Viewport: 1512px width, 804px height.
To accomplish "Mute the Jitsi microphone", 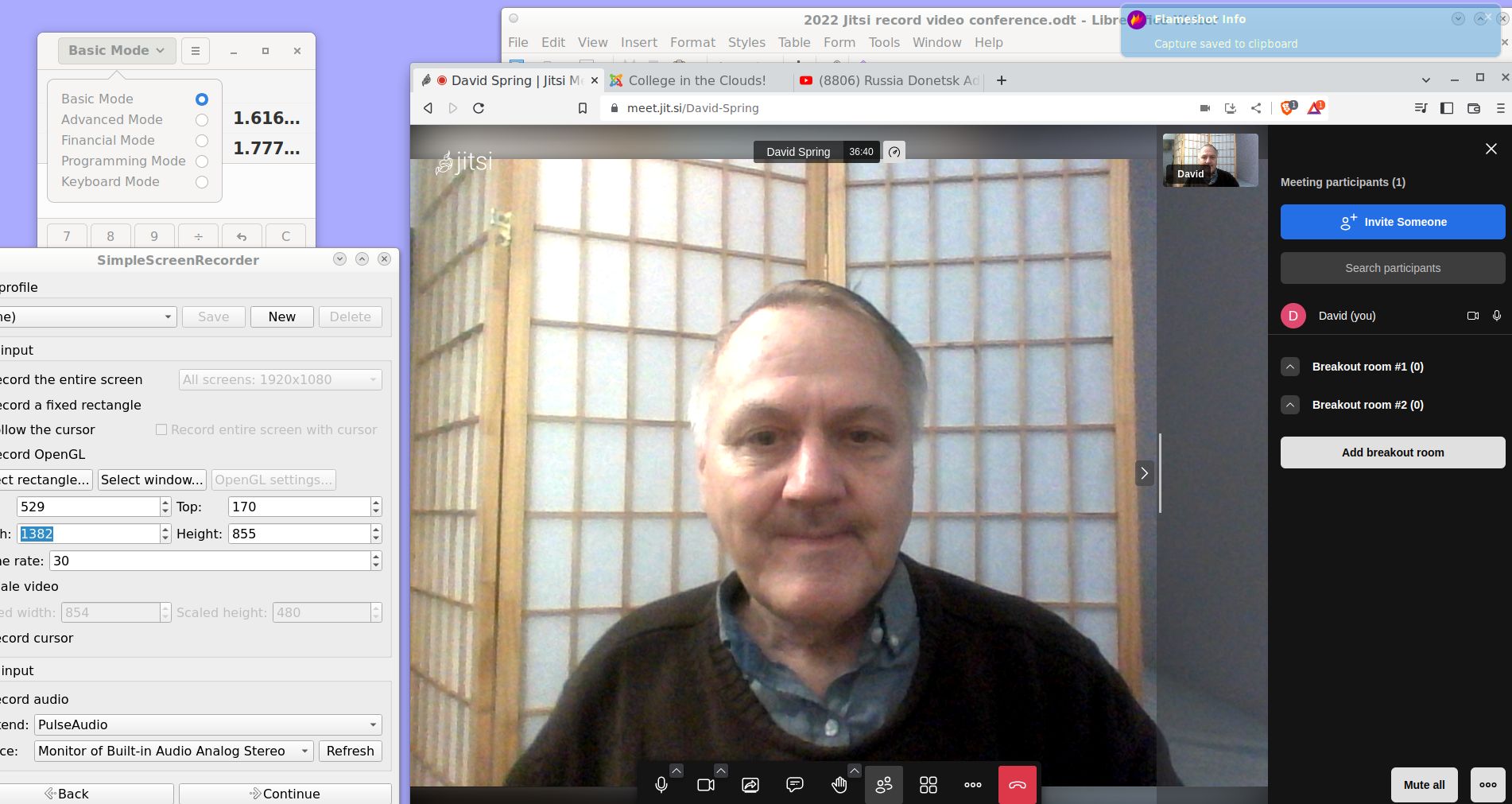I will click(x=661, y=785).
